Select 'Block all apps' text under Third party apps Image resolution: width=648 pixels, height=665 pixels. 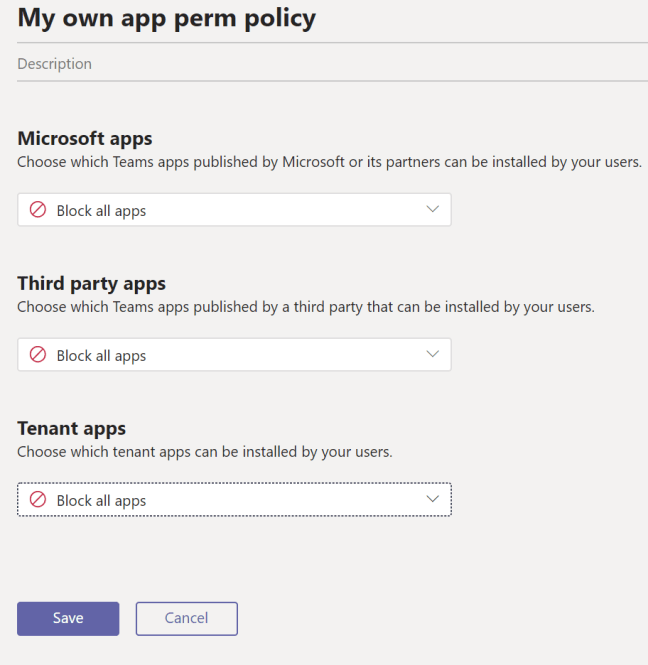pyautogui.click(x=101, y=356)
